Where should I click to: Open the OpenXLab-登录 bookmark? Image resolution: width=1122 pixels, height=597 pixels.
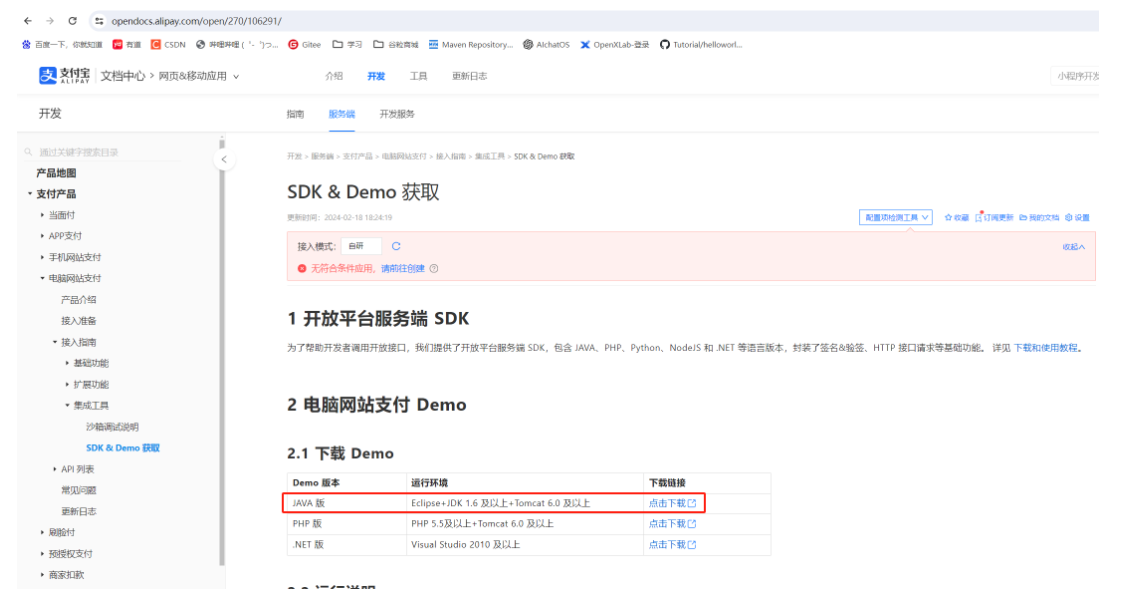click(615, 44)
